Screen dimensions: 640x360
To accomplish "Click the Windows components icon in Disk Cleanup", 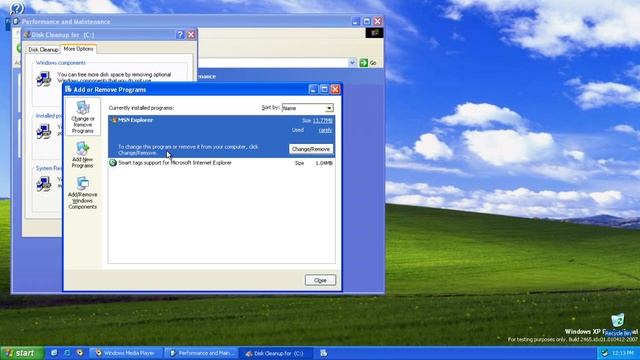I will 43,78.
